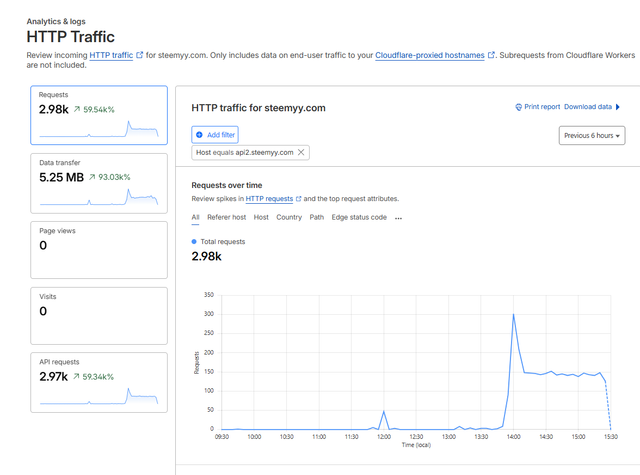Switch to the Path tab

pos(316,217)
